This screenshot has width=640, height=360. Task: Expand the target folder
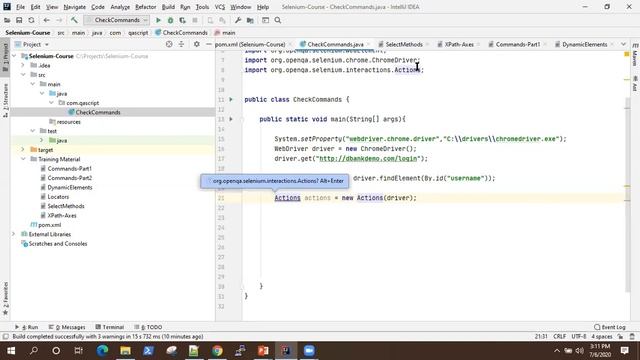(23, 150)
